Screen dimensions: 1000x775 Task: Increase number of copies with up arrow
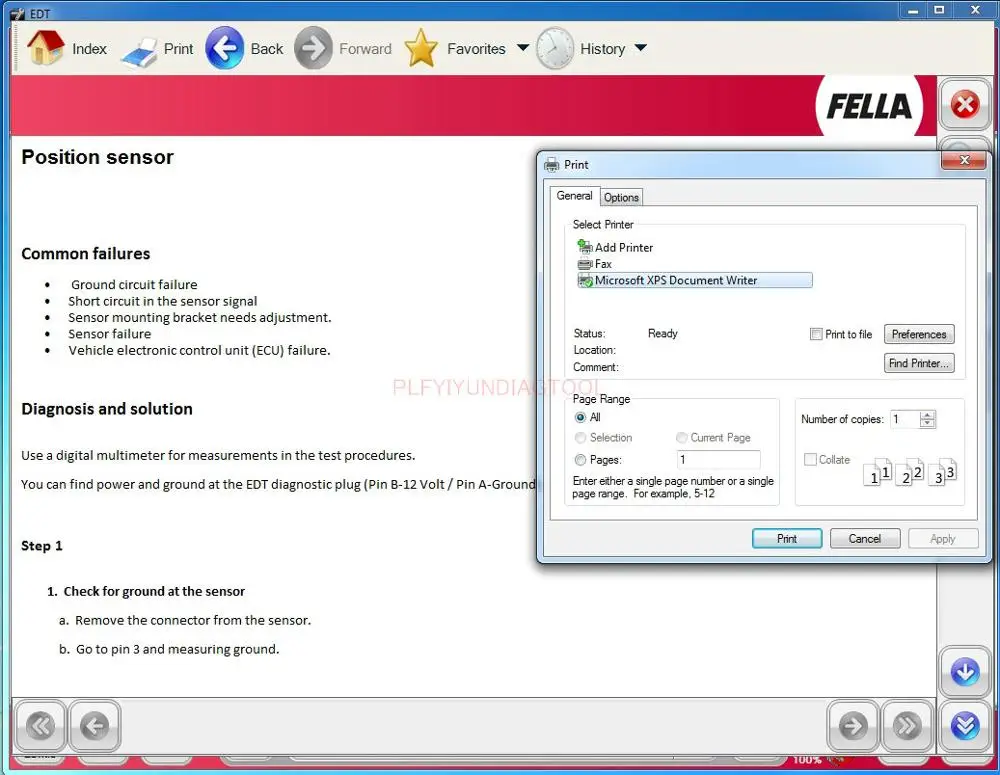[x=927, y=415]
